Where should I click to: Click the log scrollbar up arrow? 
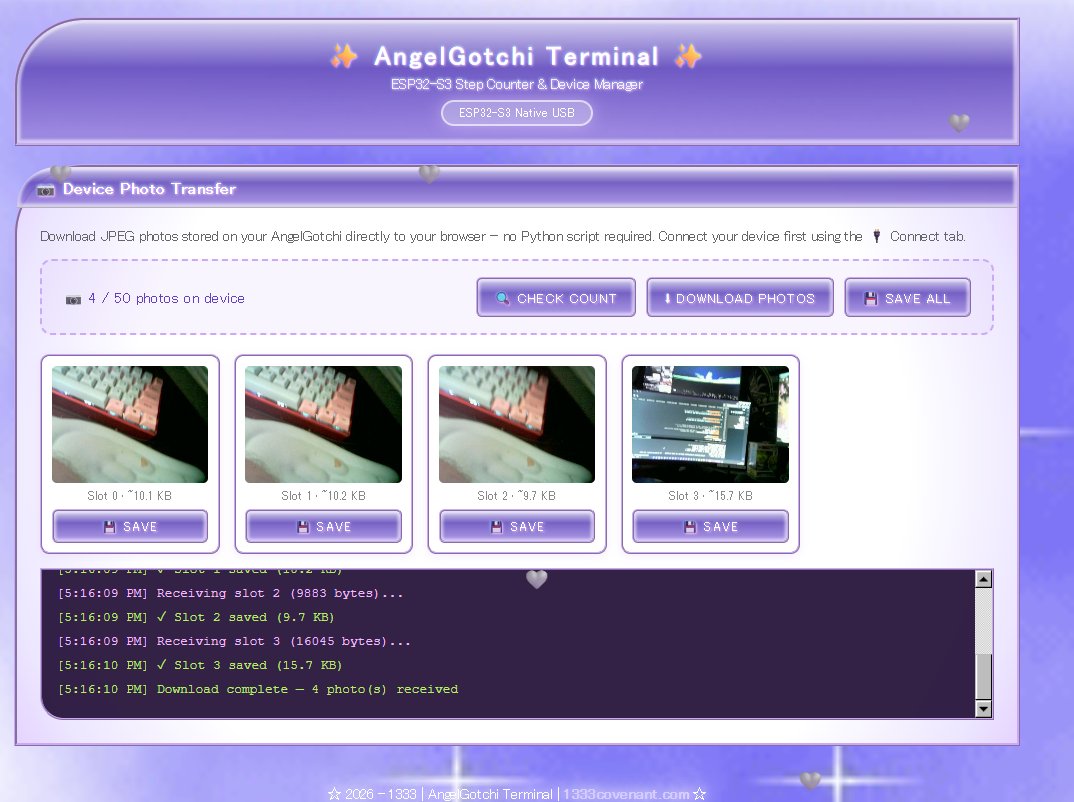tap(984, 579)
